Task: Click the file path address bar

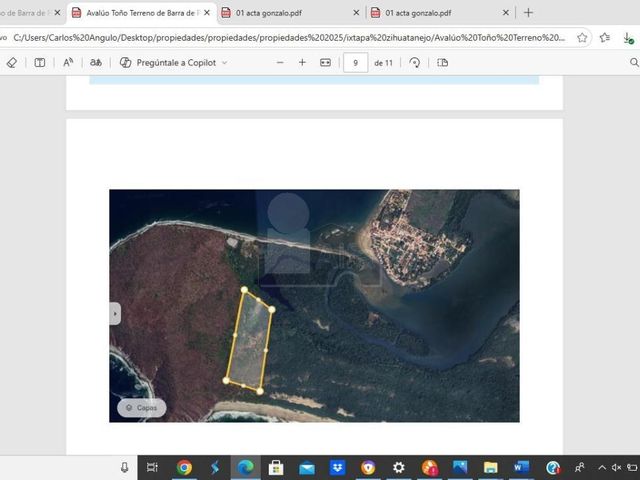Action: click(289, 38)
